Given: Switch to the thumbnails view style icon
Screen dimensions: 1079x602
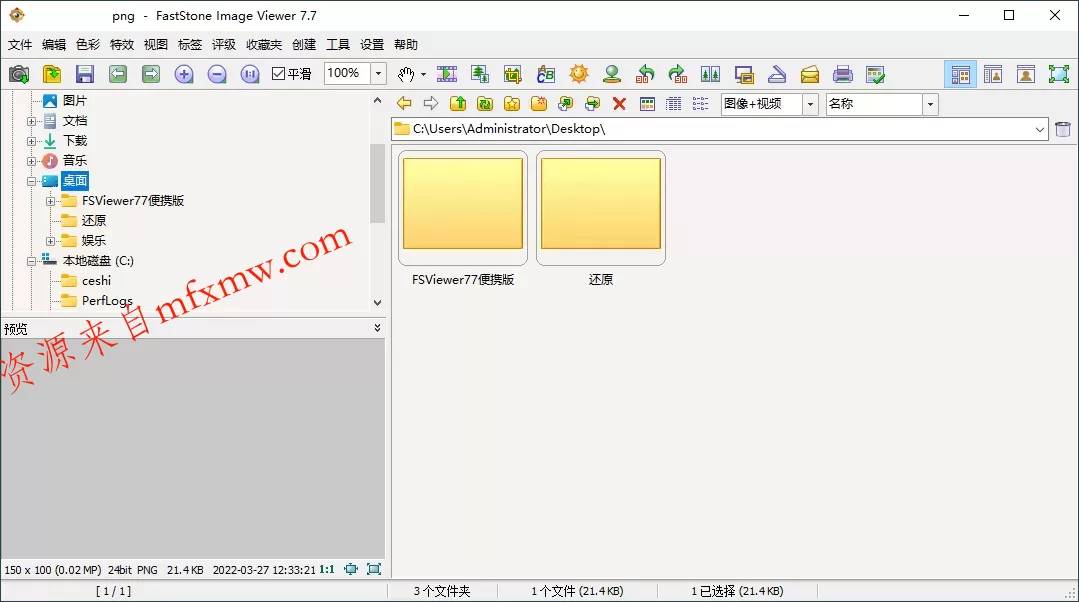Looking at the screenshot, I should [x=647, y=103].
